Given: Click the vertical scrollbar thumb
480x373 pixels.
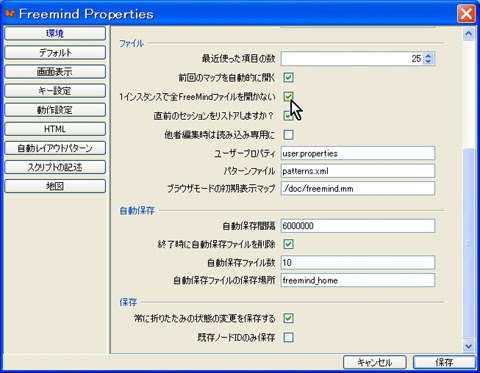Looking at the screenshot, I should point(468,244).
